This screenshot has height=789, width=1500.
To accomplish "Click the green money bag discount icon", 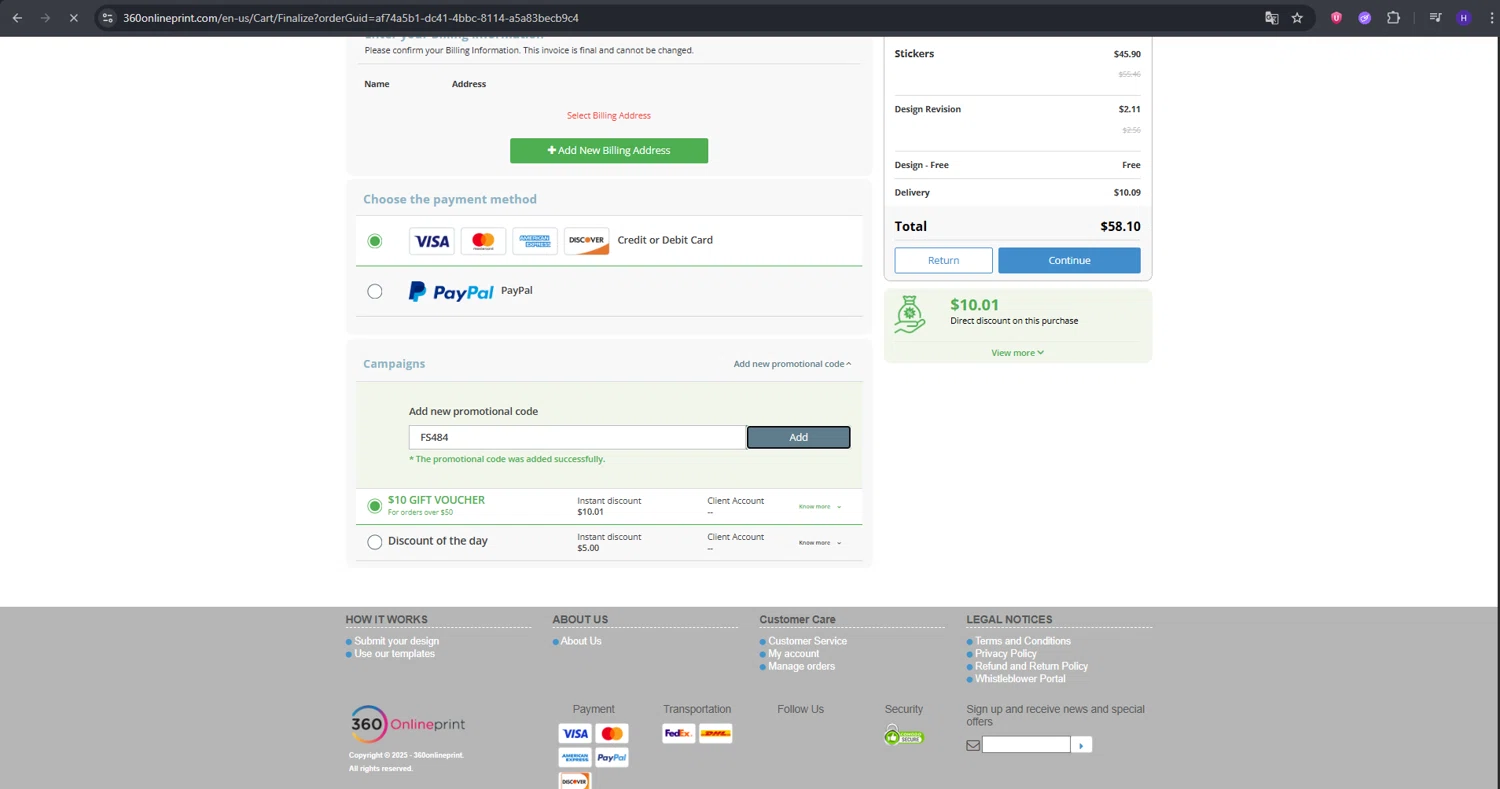I will [x=909, y=314].
